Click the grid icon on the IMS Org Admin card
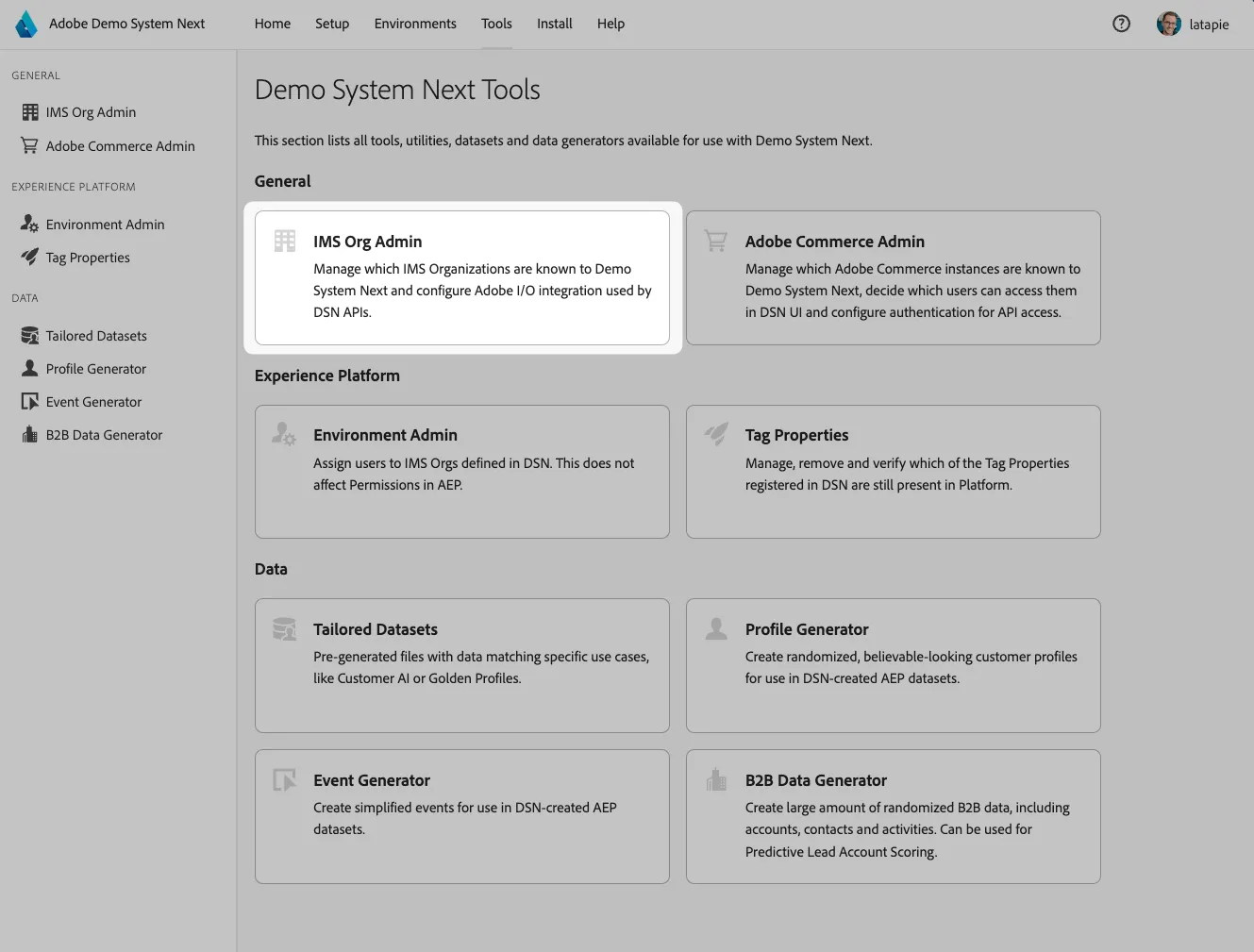This screenshot has height=952, width=1254. (x=285, y=241)
